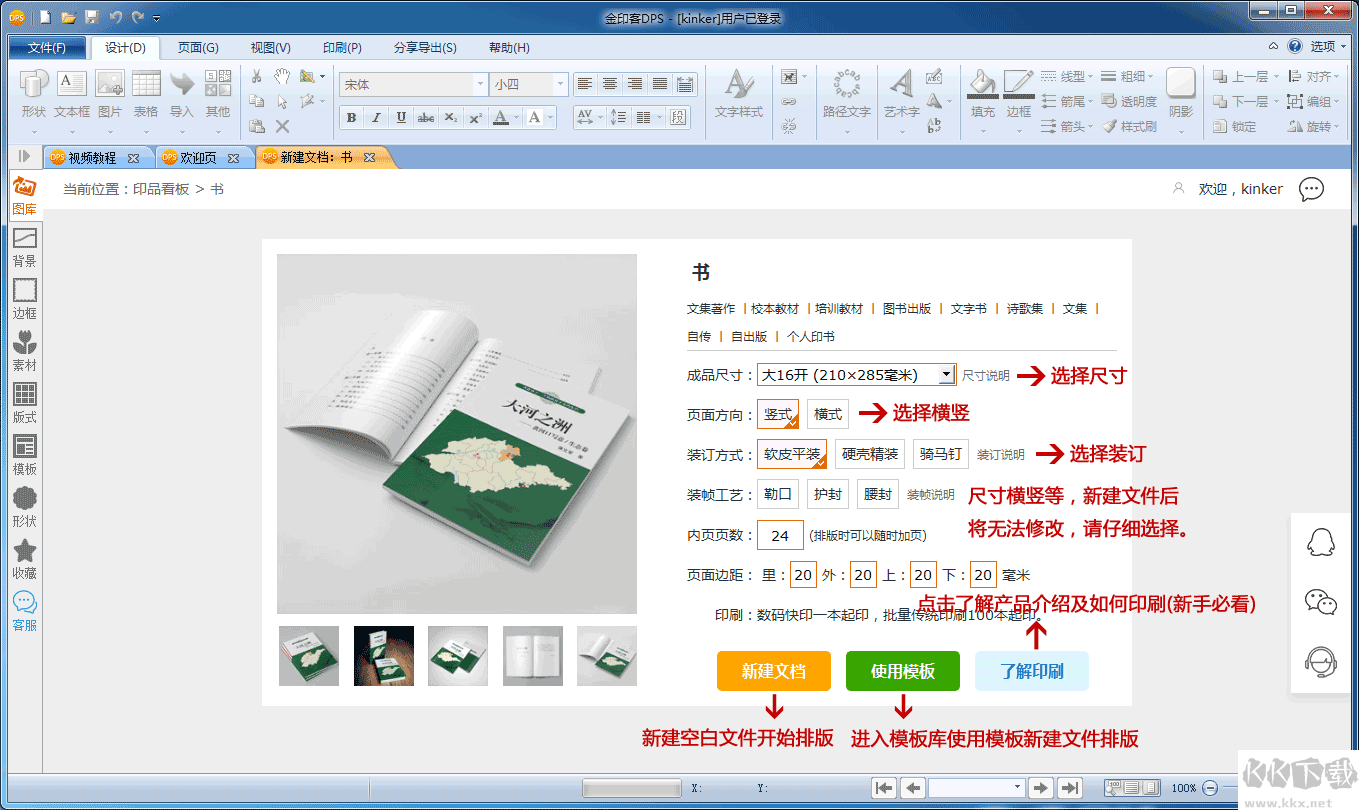Screen dimensions: 1359x810
Task: Open the 页面(G) ribbon tab
Action: click(198, 48)
